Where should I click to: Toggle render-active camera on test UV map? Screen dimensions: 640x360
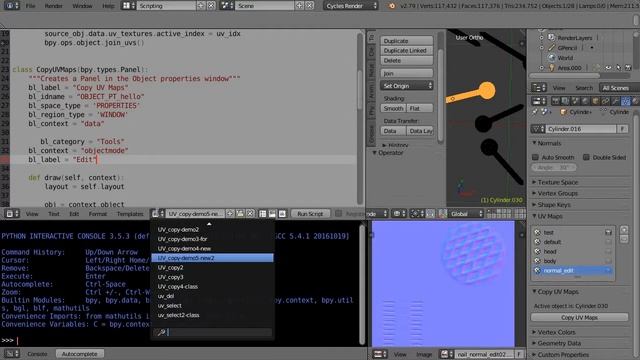[608, 232]
